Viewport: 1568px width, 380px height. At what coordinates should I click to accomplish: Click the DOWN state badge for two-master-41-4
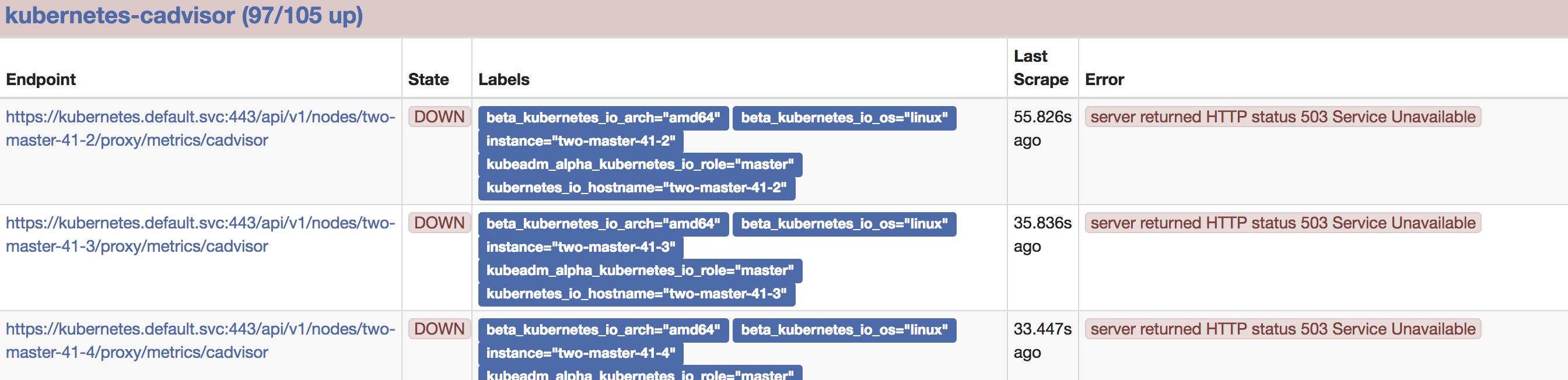point(439,329)
